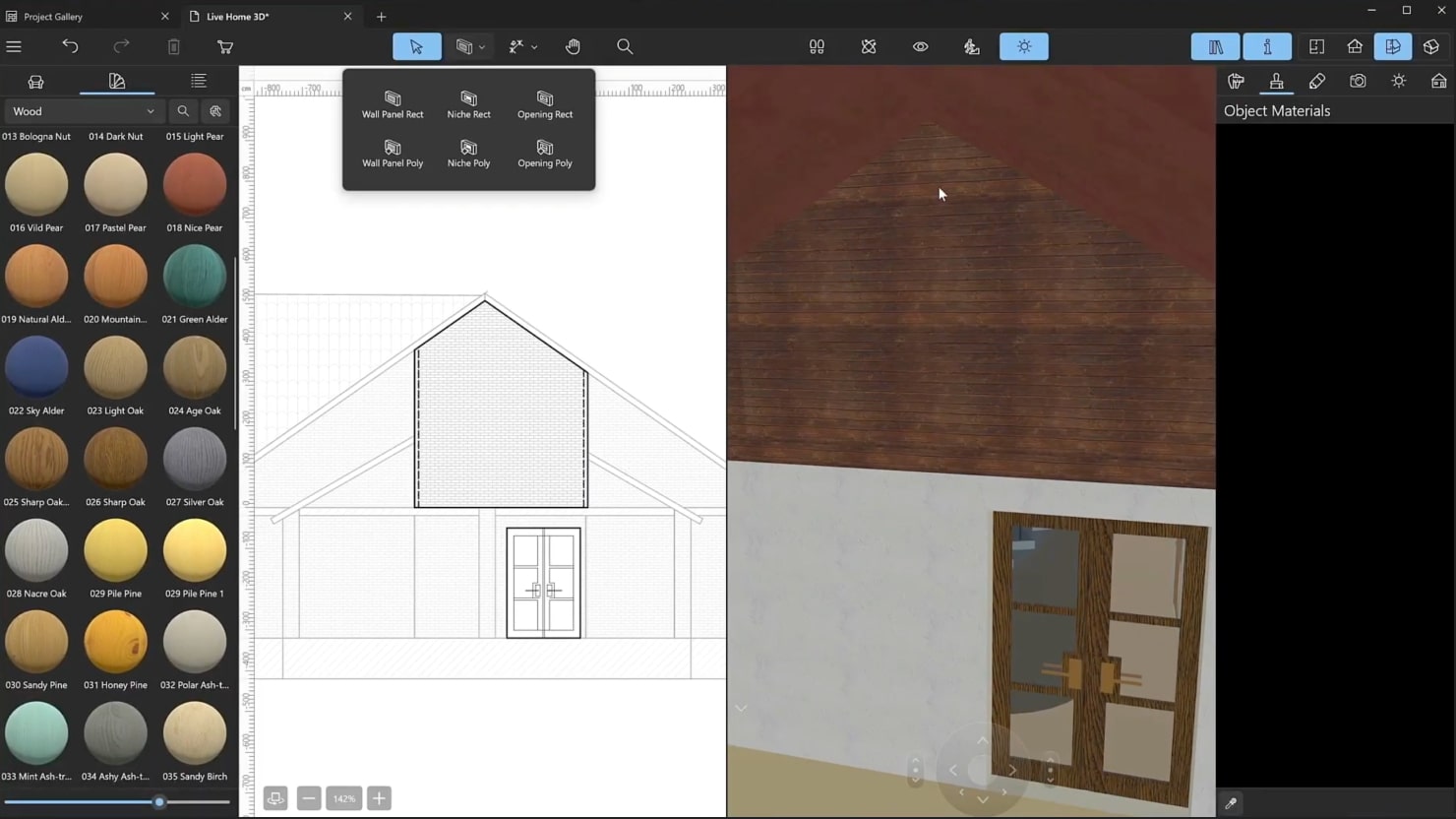Open the wall panel tools dropdown

point(469,46)
